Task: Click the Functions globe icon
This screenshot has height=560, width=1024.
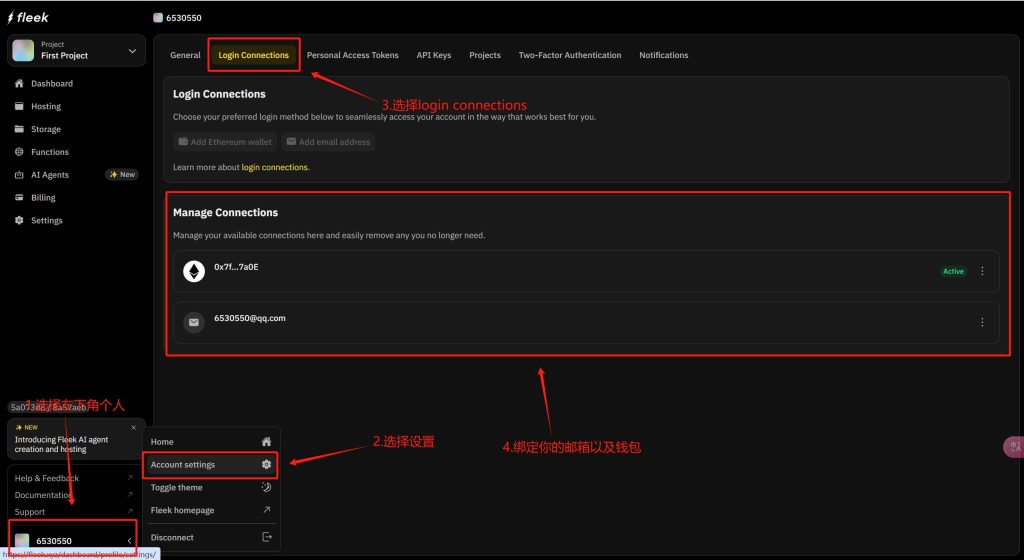Action: click(x=19, y=151)
